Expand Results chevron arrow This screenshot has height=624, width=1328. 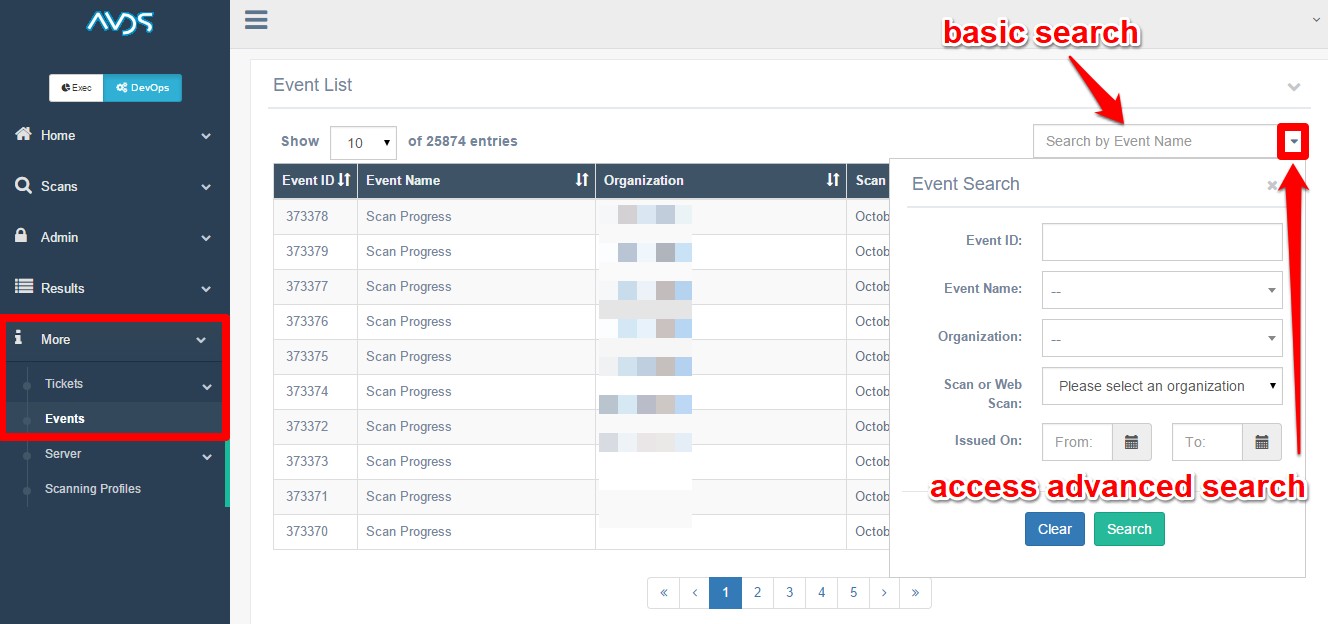pyautogui.click(x=206, y=289)
